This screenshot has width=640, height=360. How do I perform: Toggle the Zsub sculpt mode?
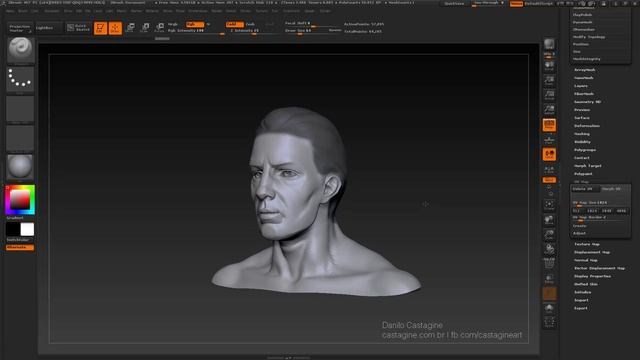pyautogui.click(x=250, y=24)
